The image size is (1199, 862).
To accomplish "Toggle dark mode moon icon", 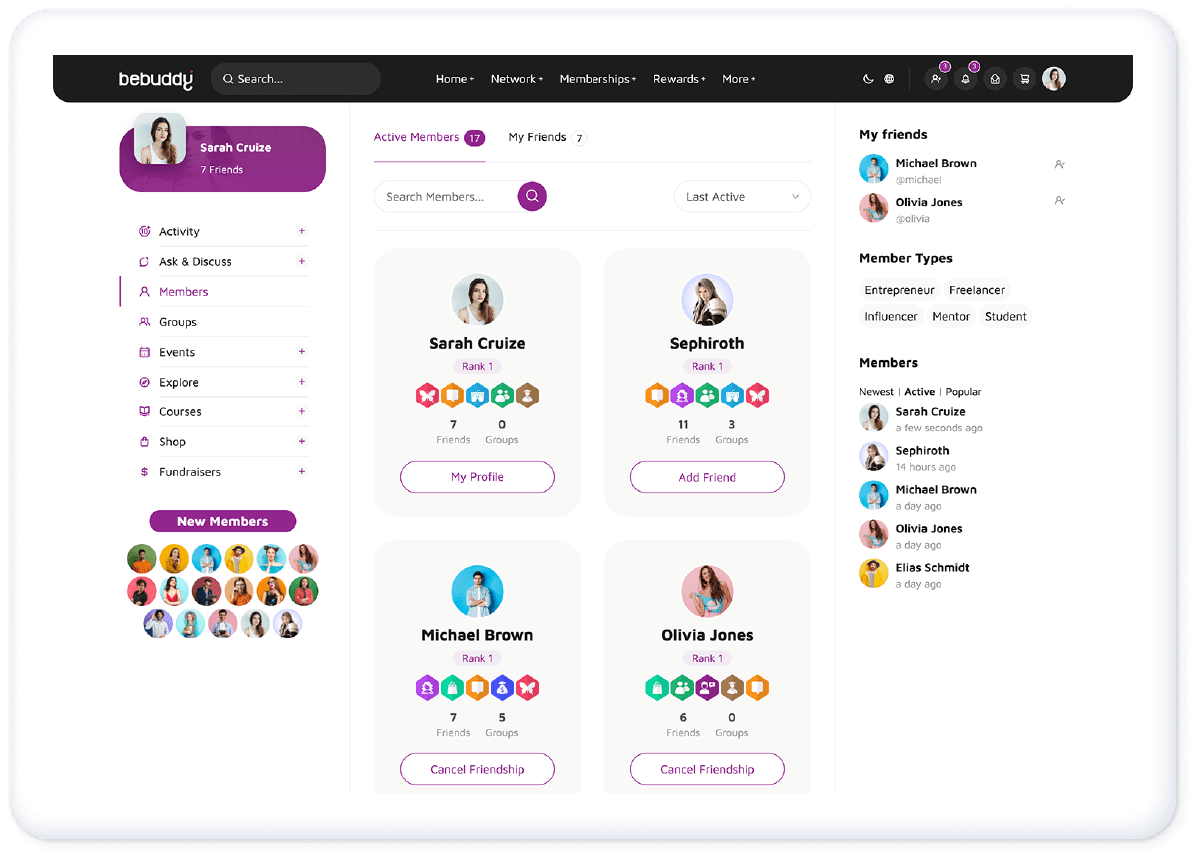I will tap(867, 79).
